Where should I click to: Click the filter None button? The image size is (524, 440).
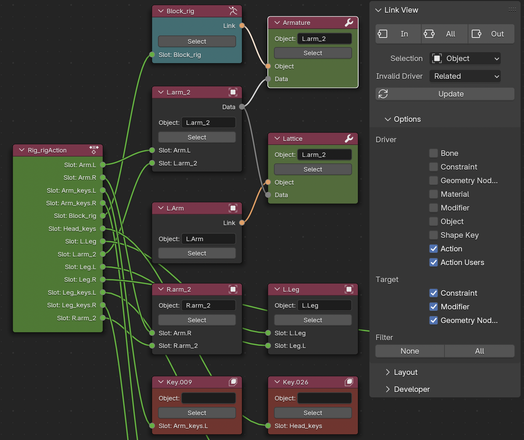(410, 351)
